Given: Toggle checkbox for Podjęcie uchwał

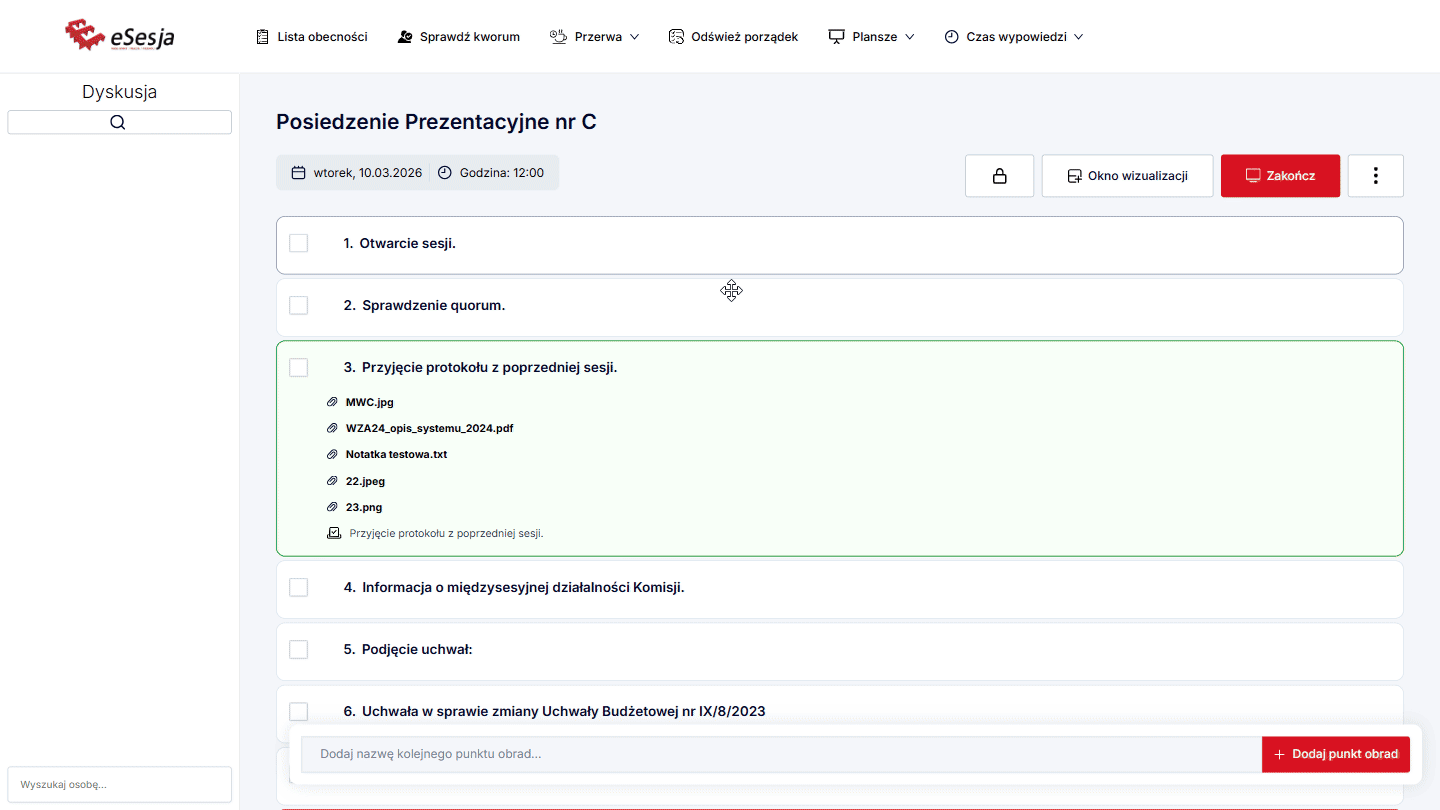Looking at the screenshot, I should (x=298, y=649).
